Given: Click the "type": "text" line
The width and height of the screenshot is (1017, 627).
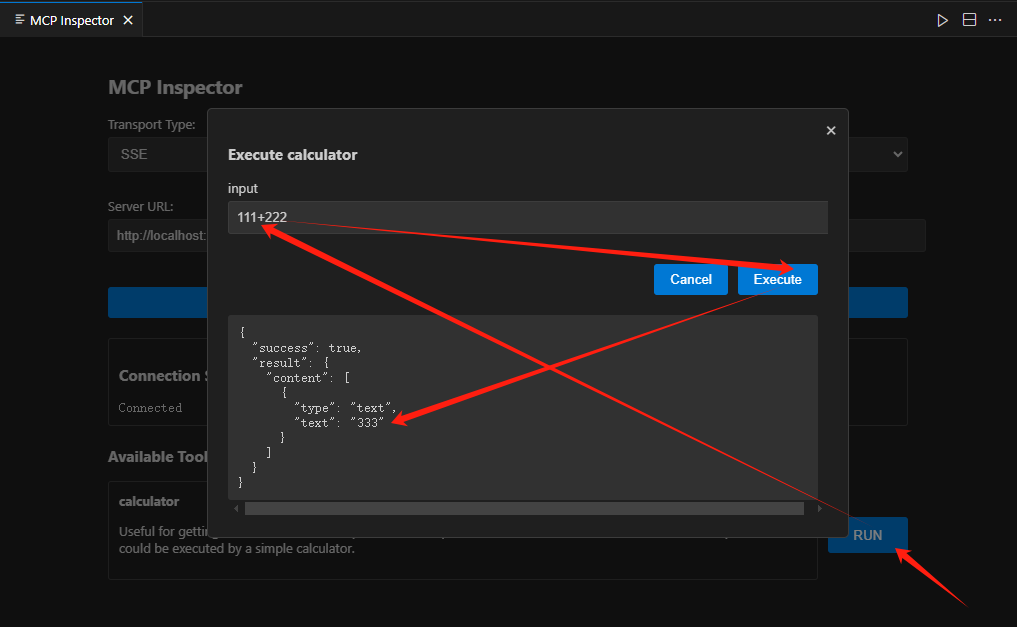Looking at the screenshot, I should tap(345, 408).
